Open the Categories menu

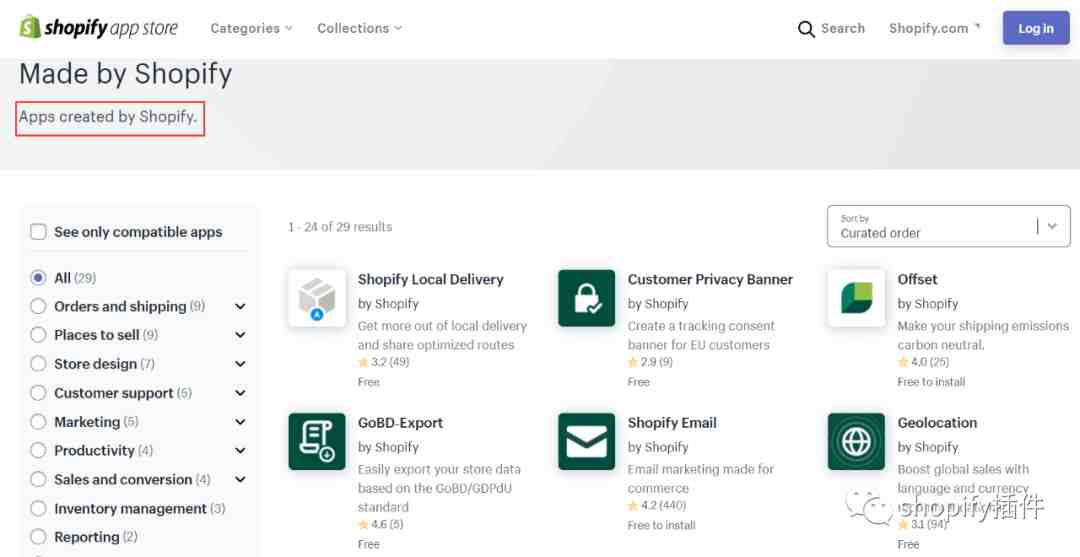(251, 28)
